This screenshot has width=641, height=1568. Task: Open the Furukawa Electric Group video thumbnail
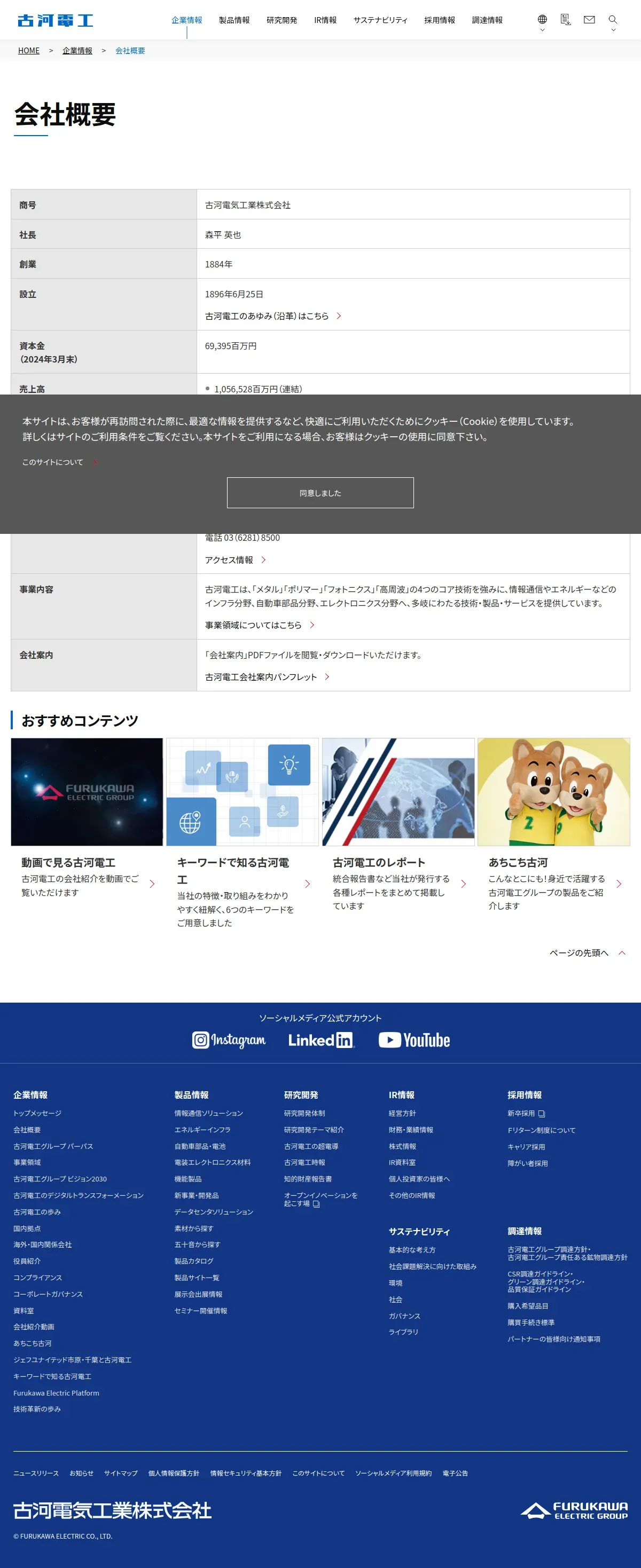(87, 791)
